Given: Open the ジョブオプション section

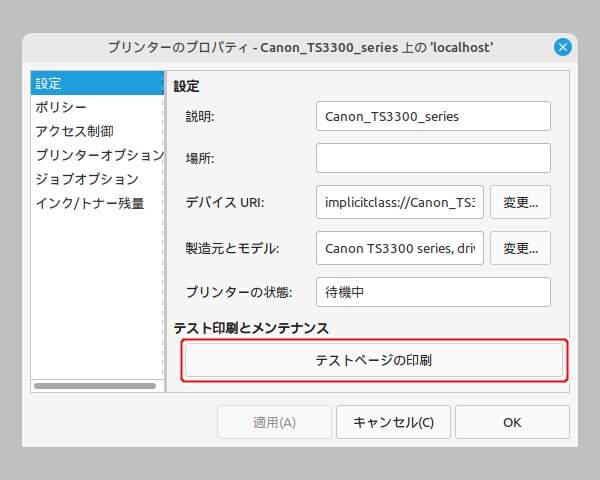Looking at the screenshot, I should pyautogui.click(x=97, y=179).
